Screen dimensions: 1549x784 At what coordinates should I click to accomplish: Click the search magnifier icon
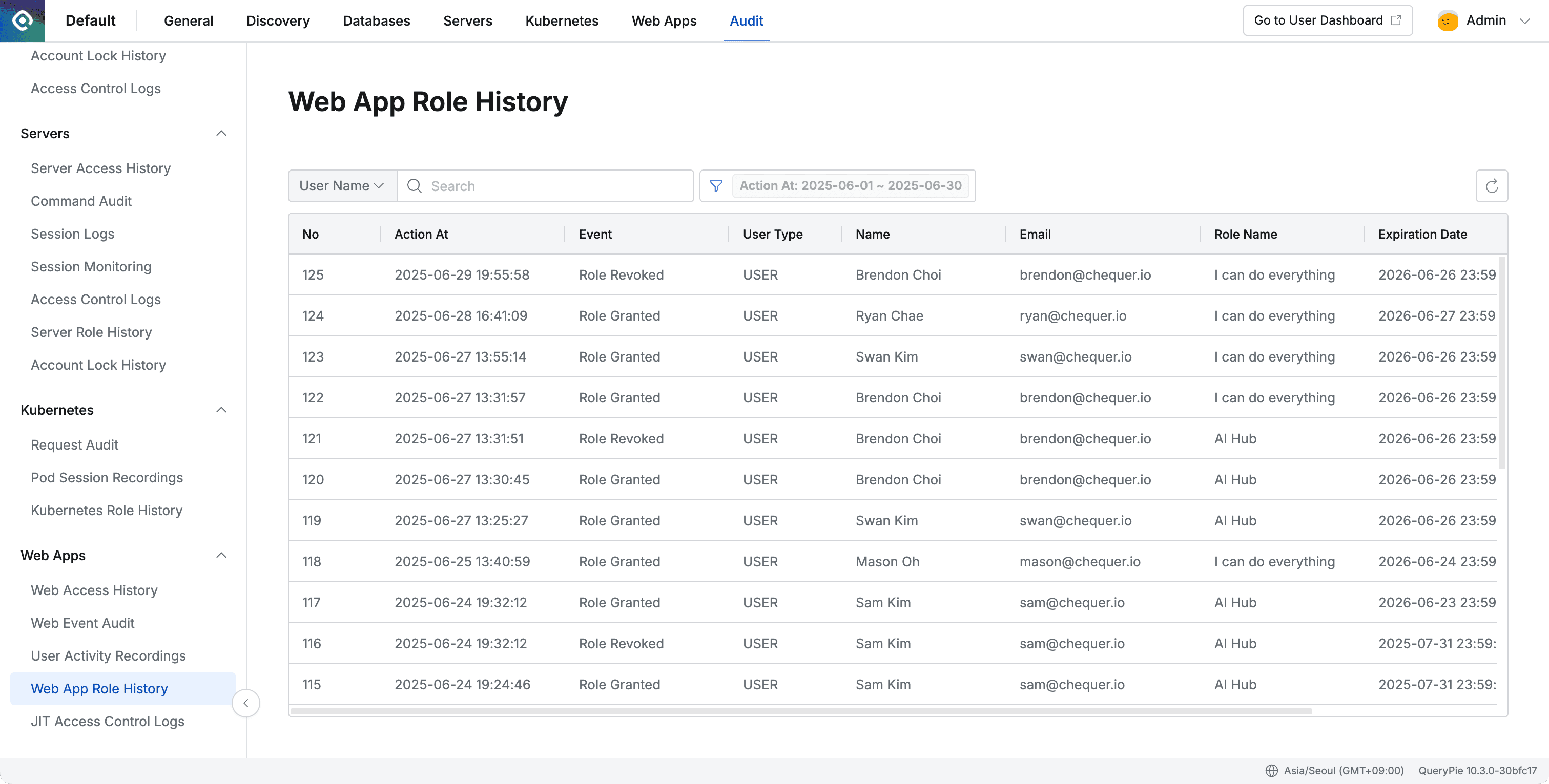tap(415, 186)
